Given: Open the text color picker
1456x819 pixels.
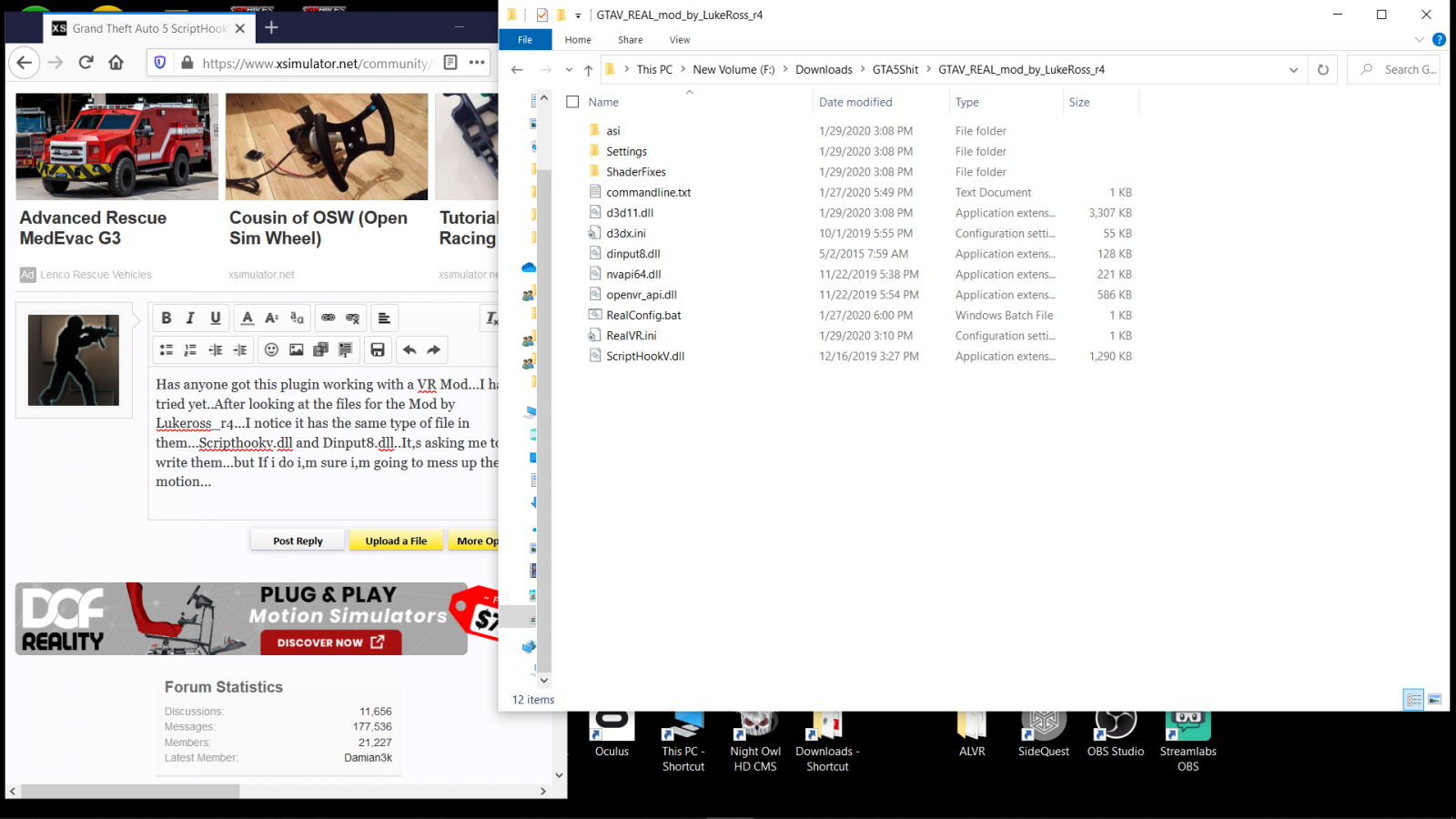Looking at the screenshot, I should click(x=248, y=318).
